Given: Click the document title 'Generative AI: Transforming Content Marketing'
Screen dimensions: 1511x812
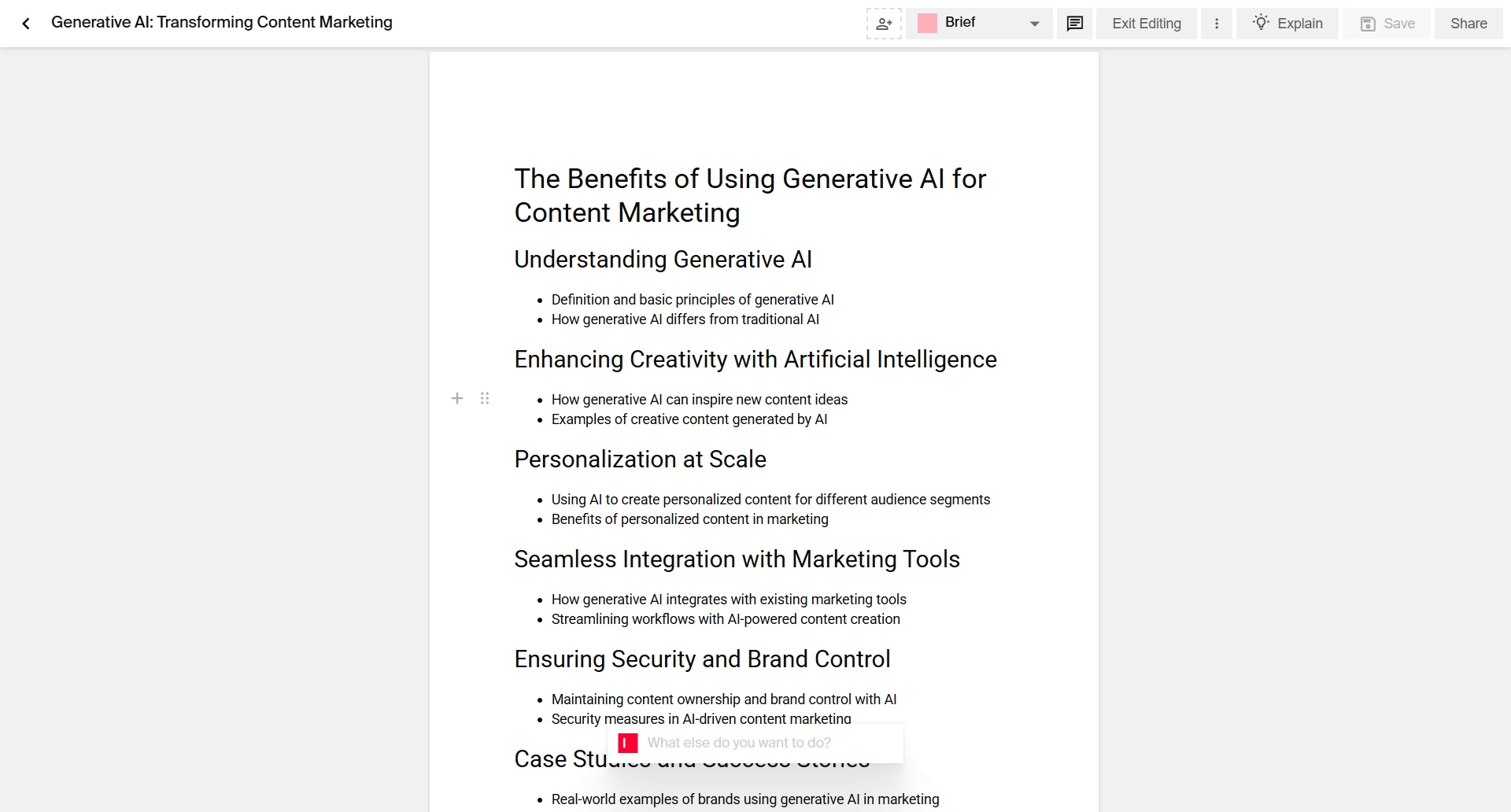Looking at the screenshot, I should click(x=222, y=22).
